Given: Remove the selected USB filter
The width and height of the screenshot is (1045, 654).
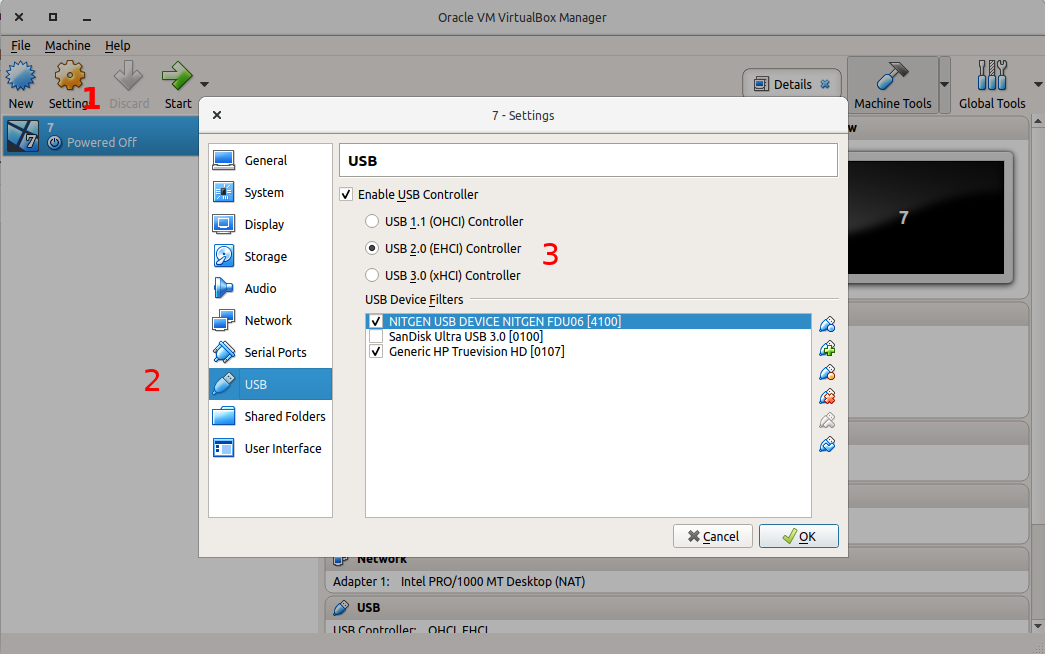Looking at the screenshot, I should coord(827,397).
